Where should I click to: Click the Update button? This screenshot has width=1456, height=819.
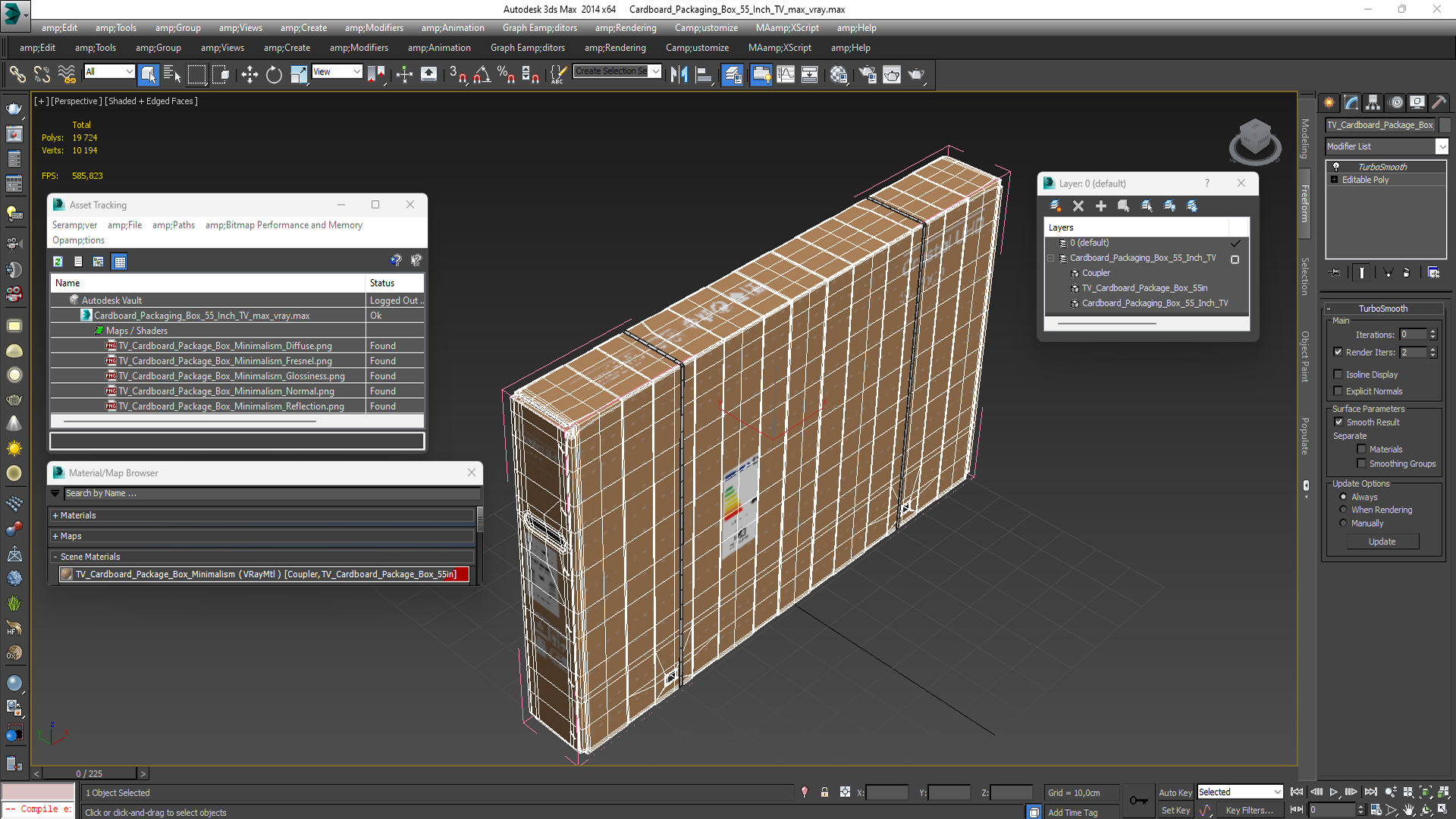coord(1382,541)
